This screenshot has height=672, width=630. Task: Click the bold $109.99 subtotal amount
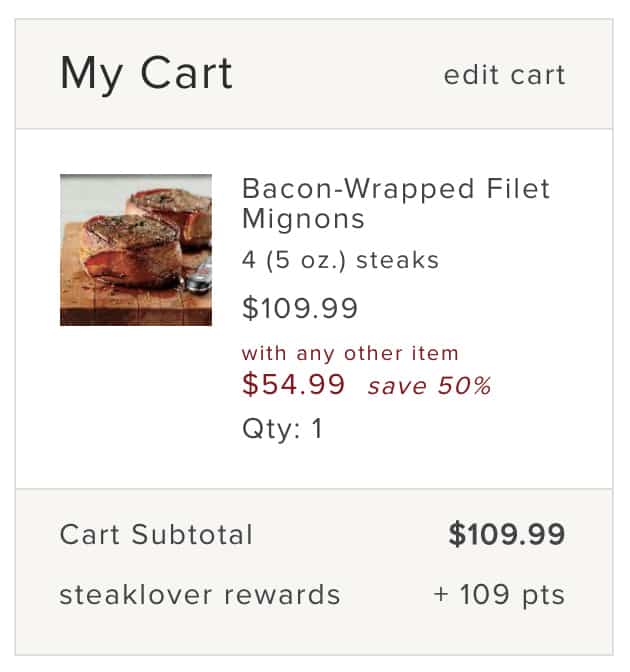coord(507,534)
